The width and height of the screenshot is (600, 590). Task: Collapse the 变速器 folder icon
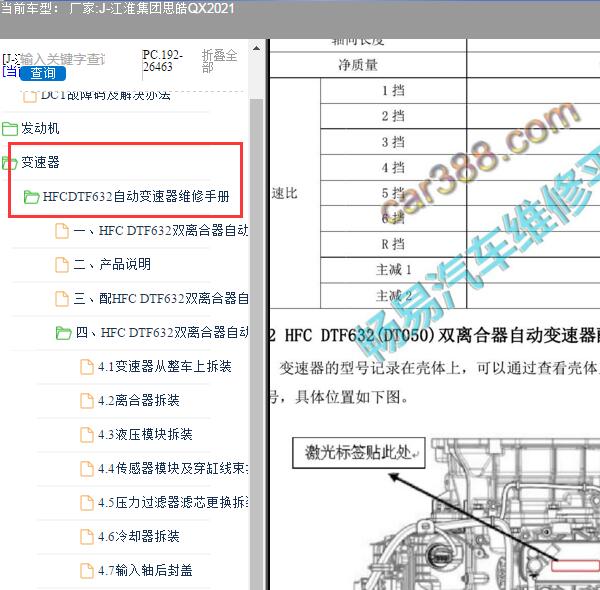tap(9, 163)
